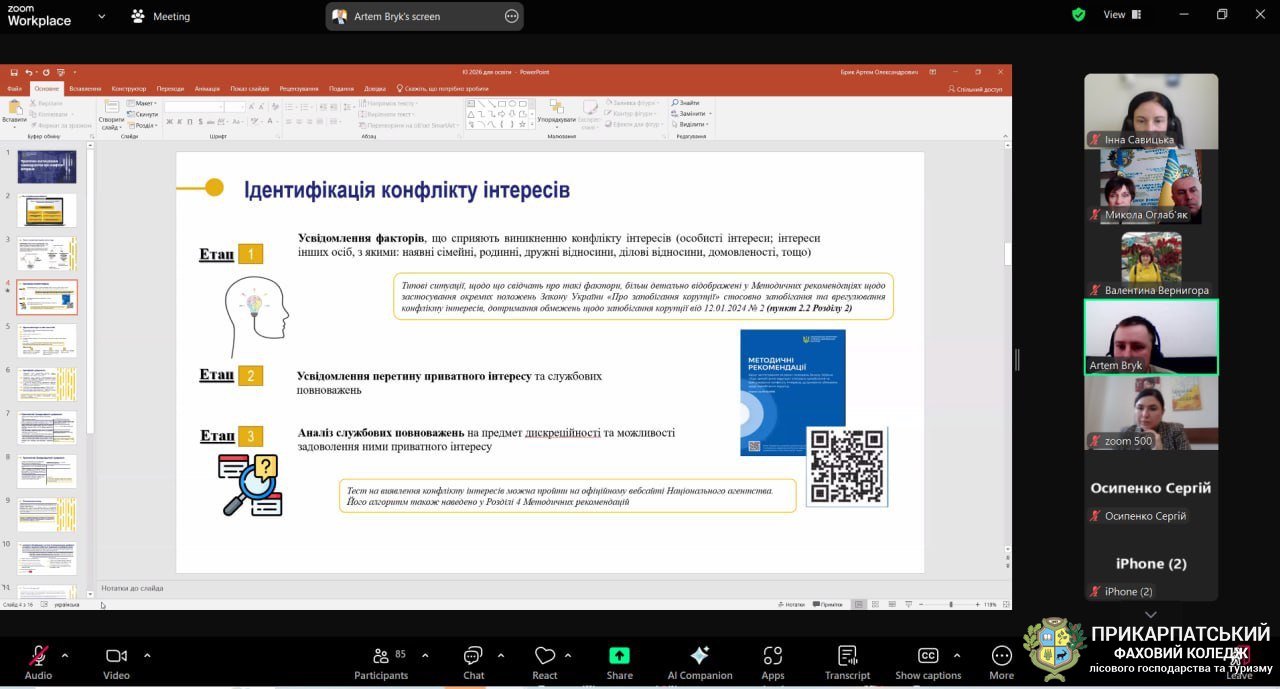
Task: Select Artem Bryk's video thumbnail
Action: pos(1151,337)
